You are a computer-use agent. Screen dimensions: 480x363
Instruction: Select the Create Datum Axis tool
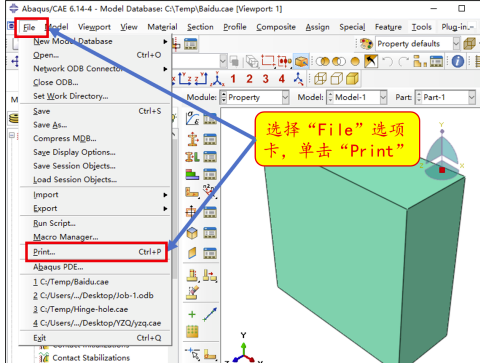pos(210,314)
